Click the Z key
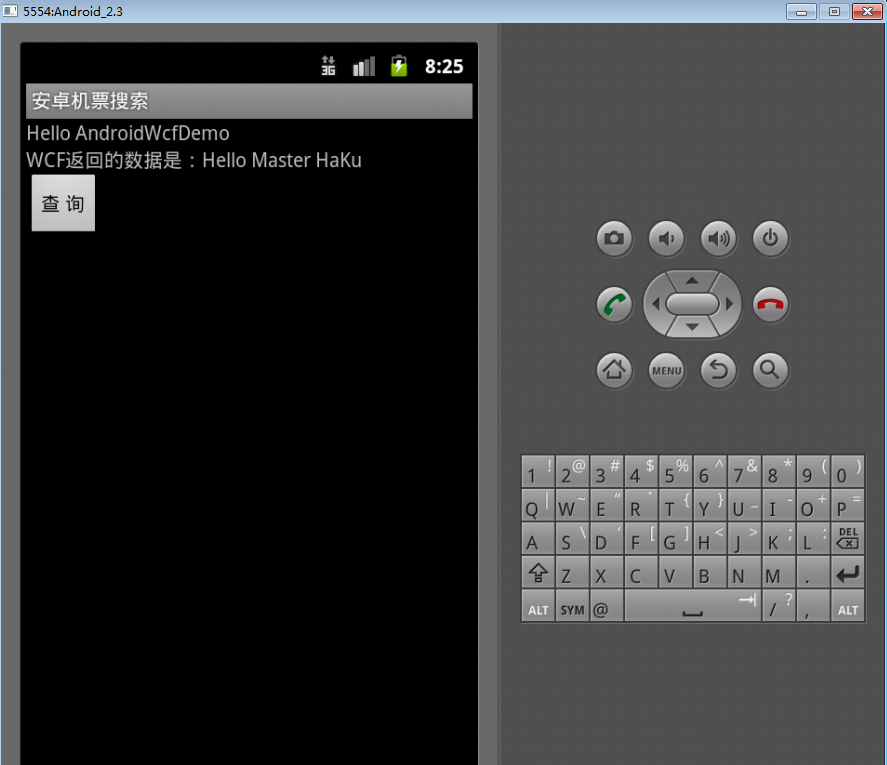This screenshot has width=887, height=765. click(x=572, y=572)
